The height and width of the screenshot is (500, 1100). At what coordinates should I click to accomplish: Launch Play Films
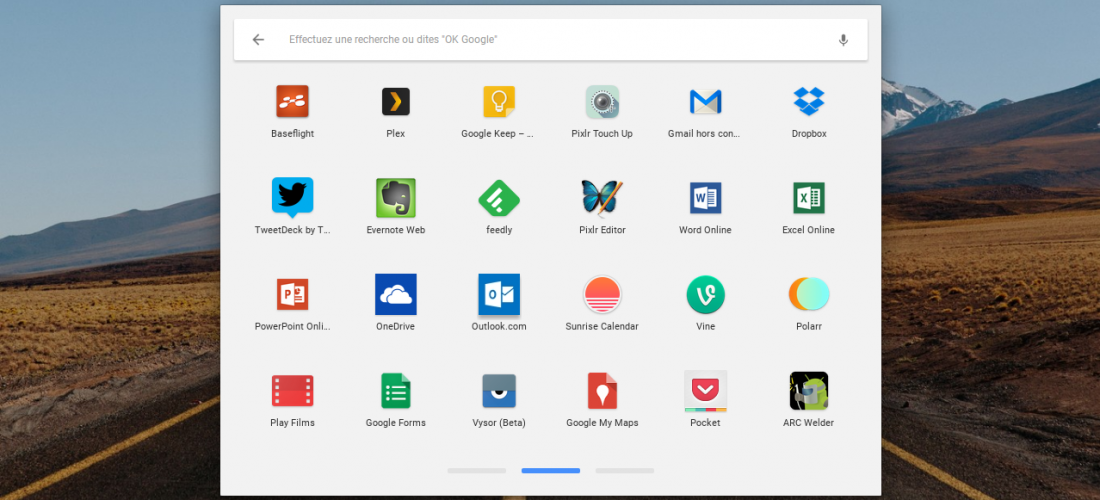pos(293,391)
